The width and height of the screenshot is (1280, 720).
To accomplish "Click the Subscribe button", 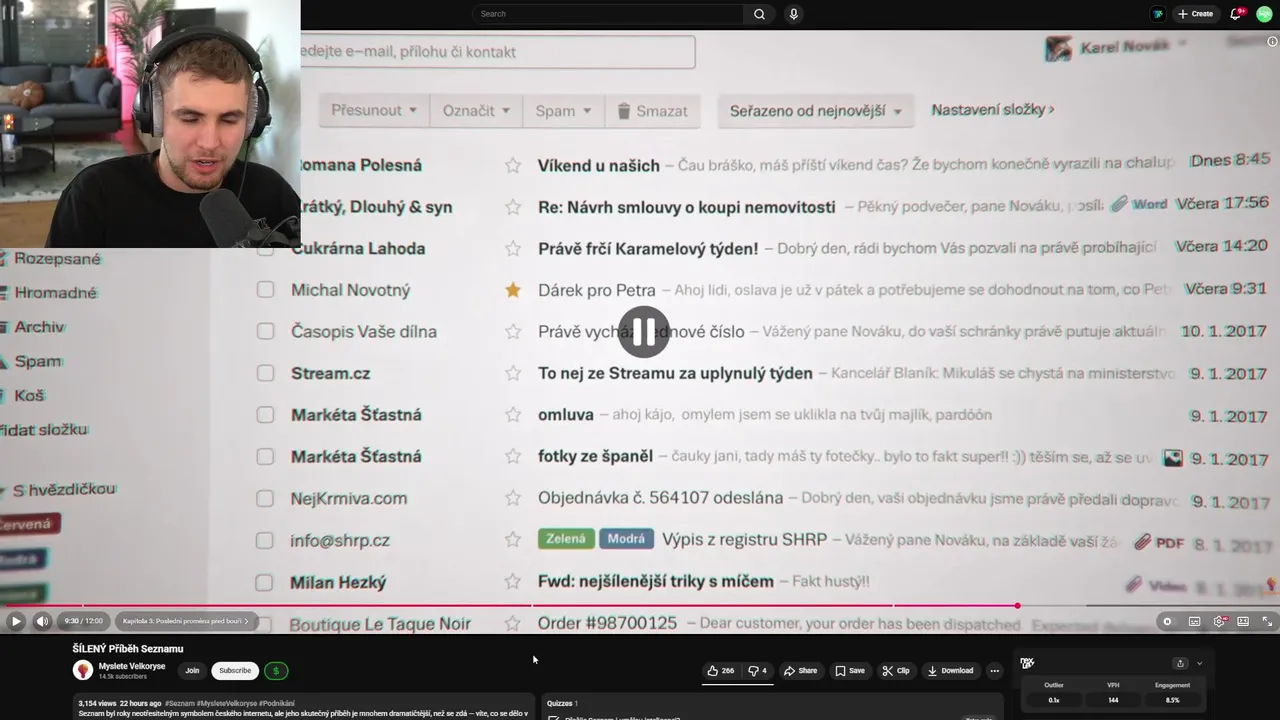I will 235,671.
